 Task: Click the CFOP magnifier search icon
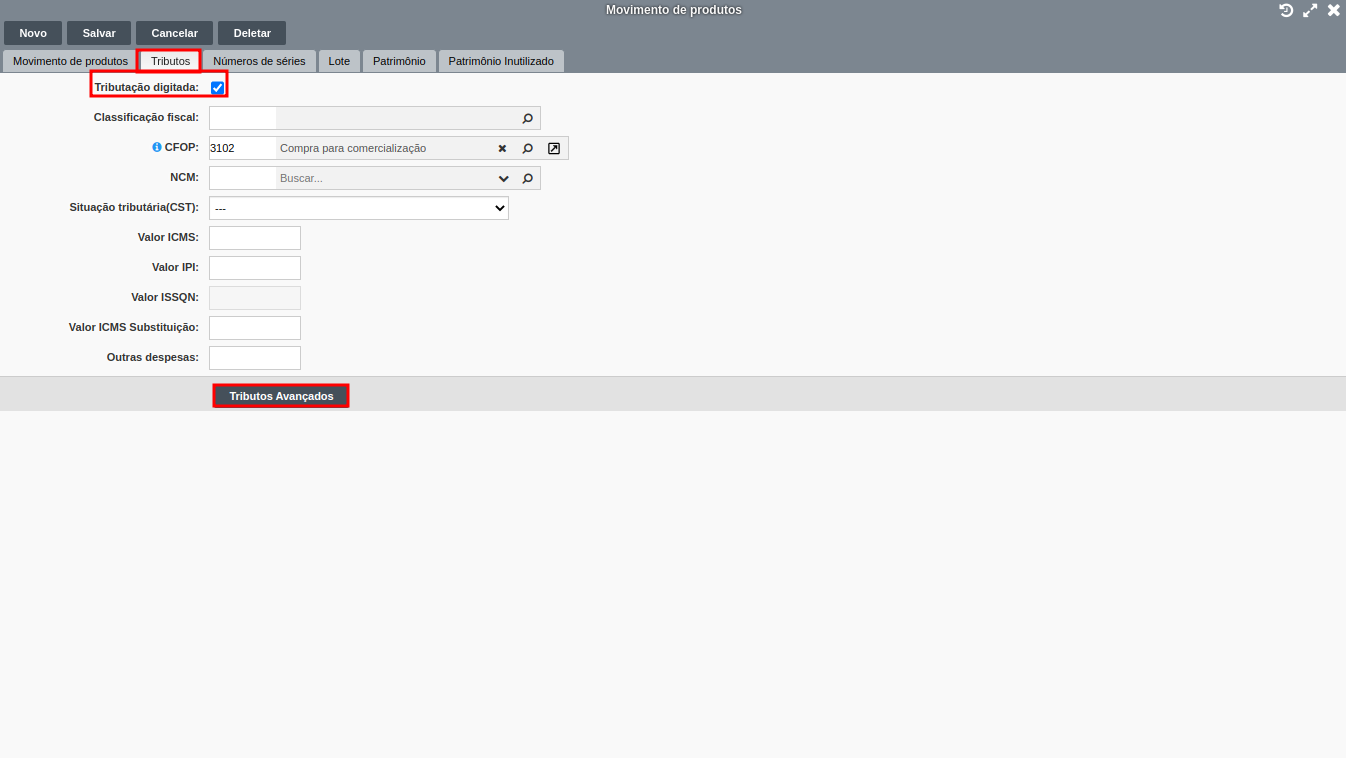527,148
